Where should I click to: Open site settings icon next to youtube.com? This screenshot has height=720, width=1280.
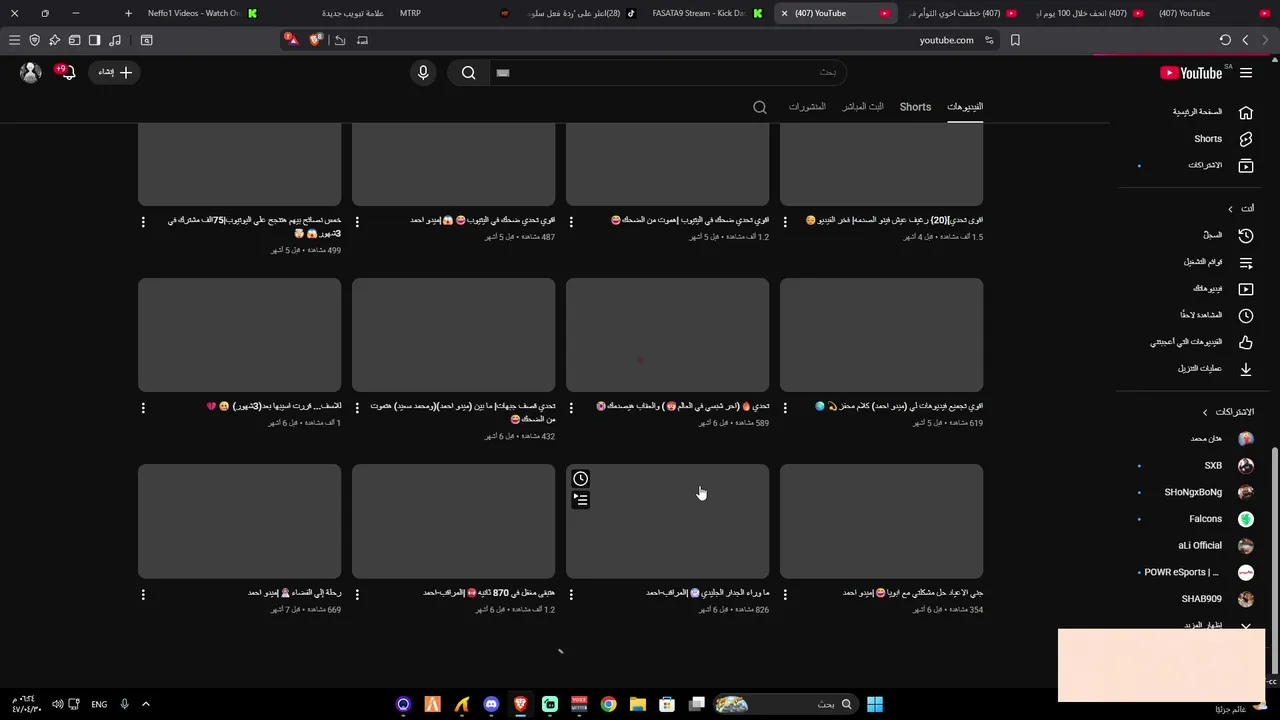(x=989, y=40)
